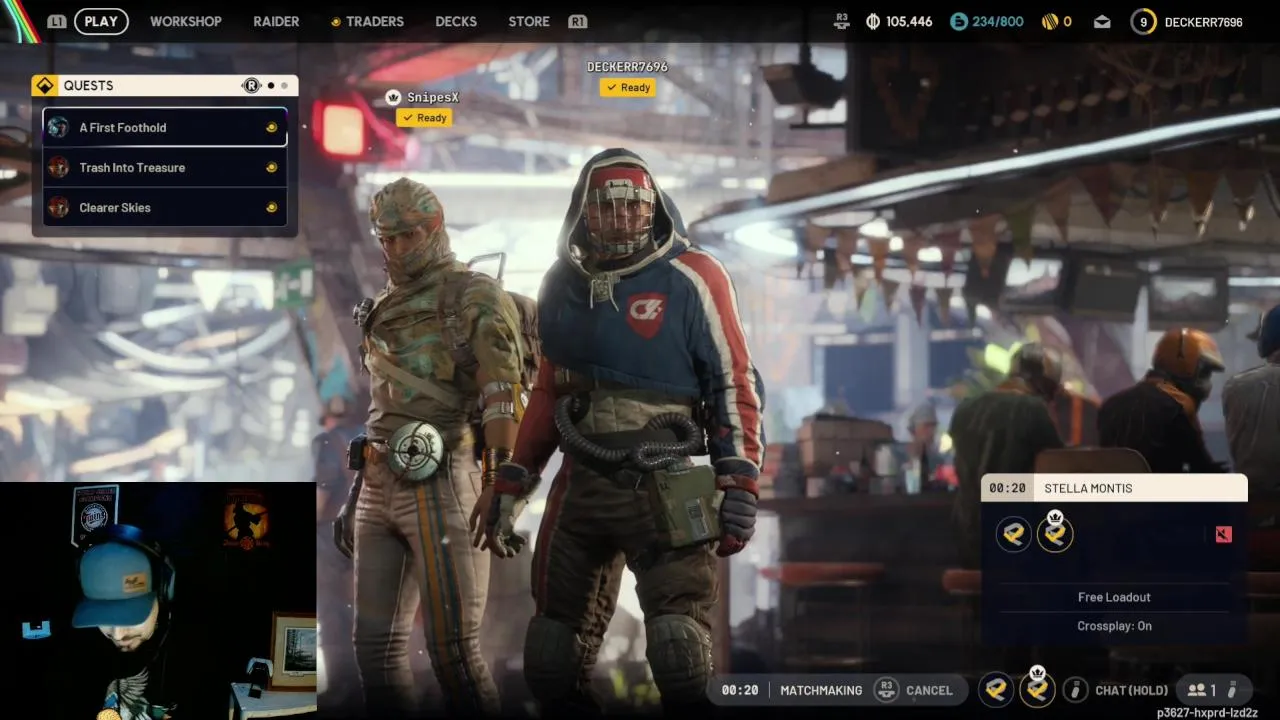This screenshot has width=1280, height=720.
Task: Click the yellow marker on A First Foothold
Action: (271, 127)
